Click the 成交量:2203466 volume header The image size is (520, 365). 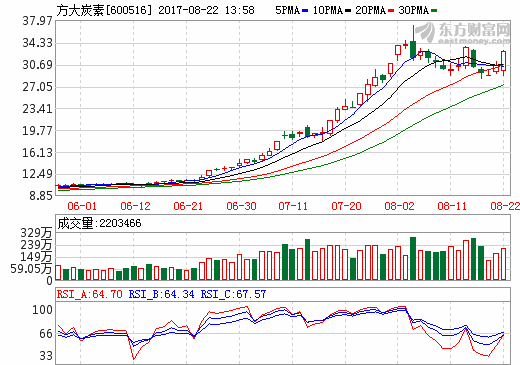pos(99,223)
